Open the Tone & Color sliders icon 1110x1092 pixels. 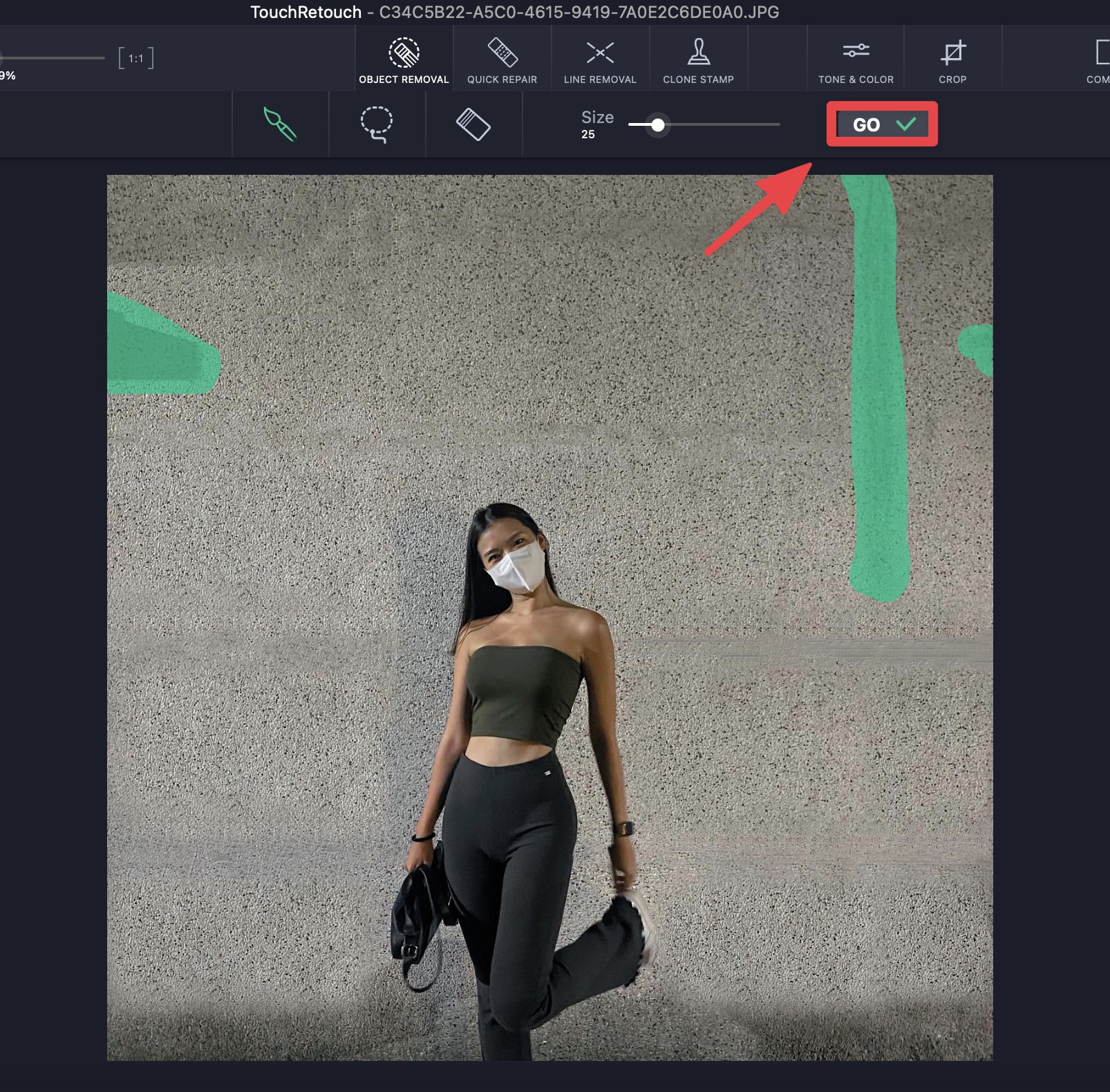856,50
